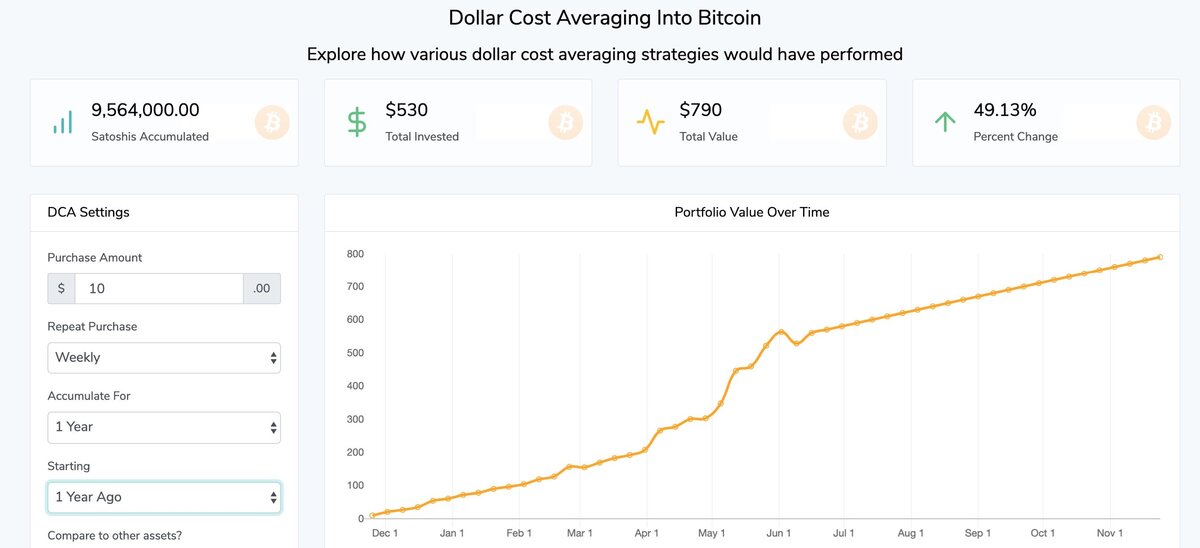Click the chart peak data point near Jun 1
Screen dimensions: 1200x548
tap(781, 331)
